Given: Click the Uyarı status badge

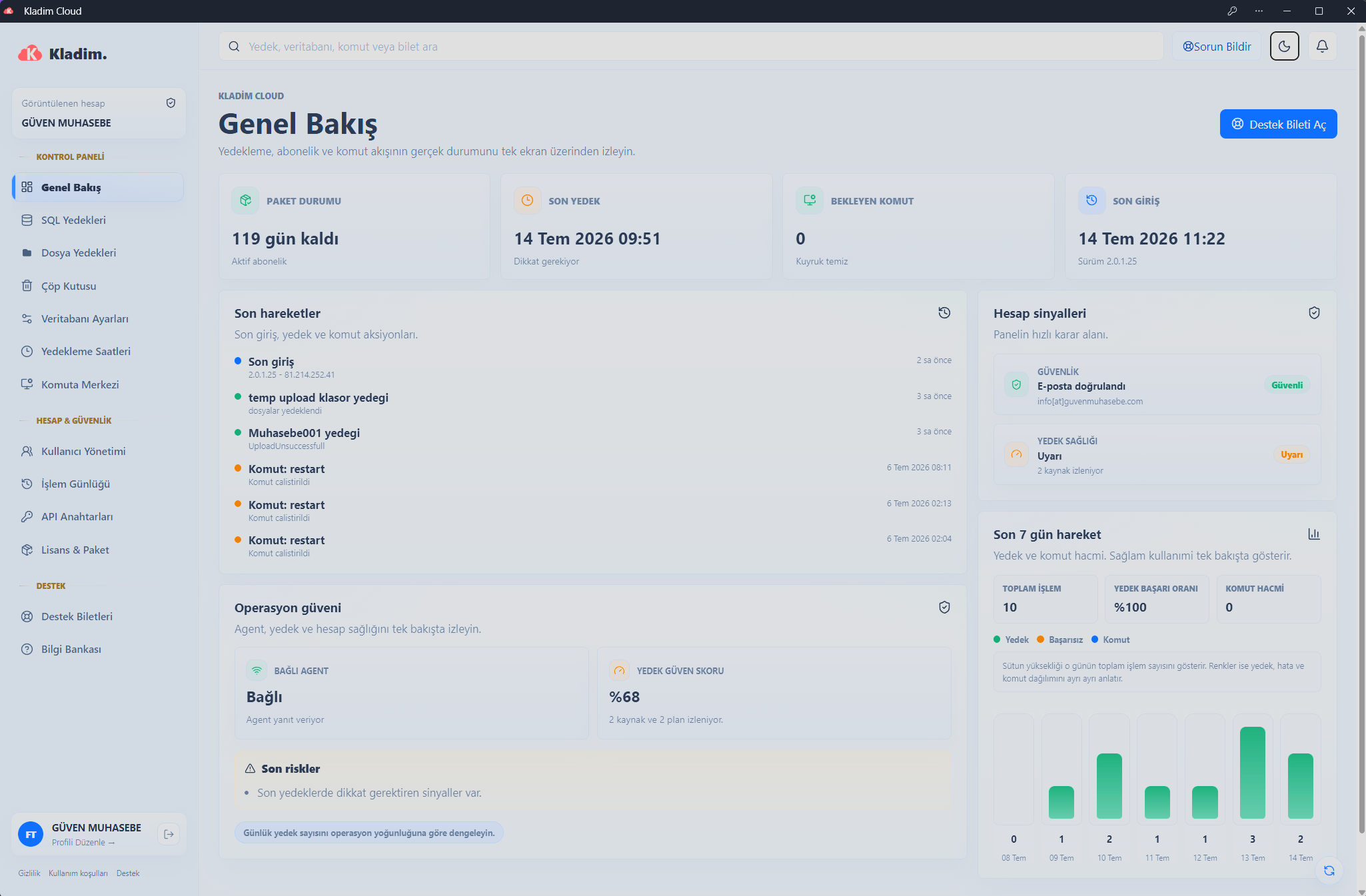Looking at the screenshot, I should 1291,454.
